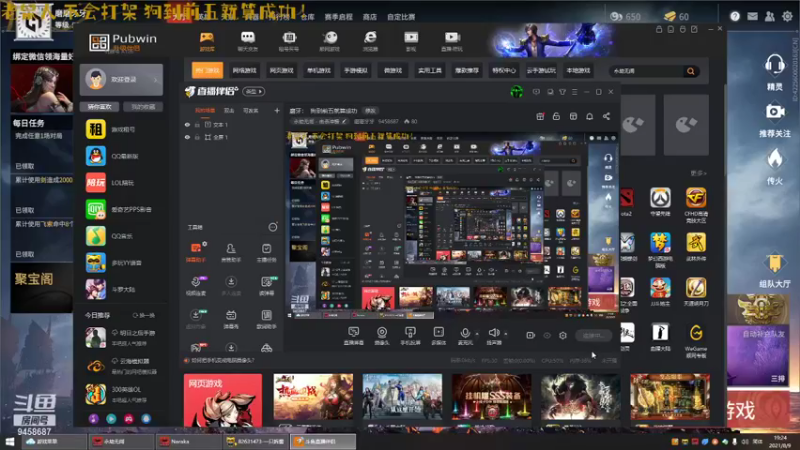Click 换一换 refresh in 今日推荐

[x=144, y=315]
